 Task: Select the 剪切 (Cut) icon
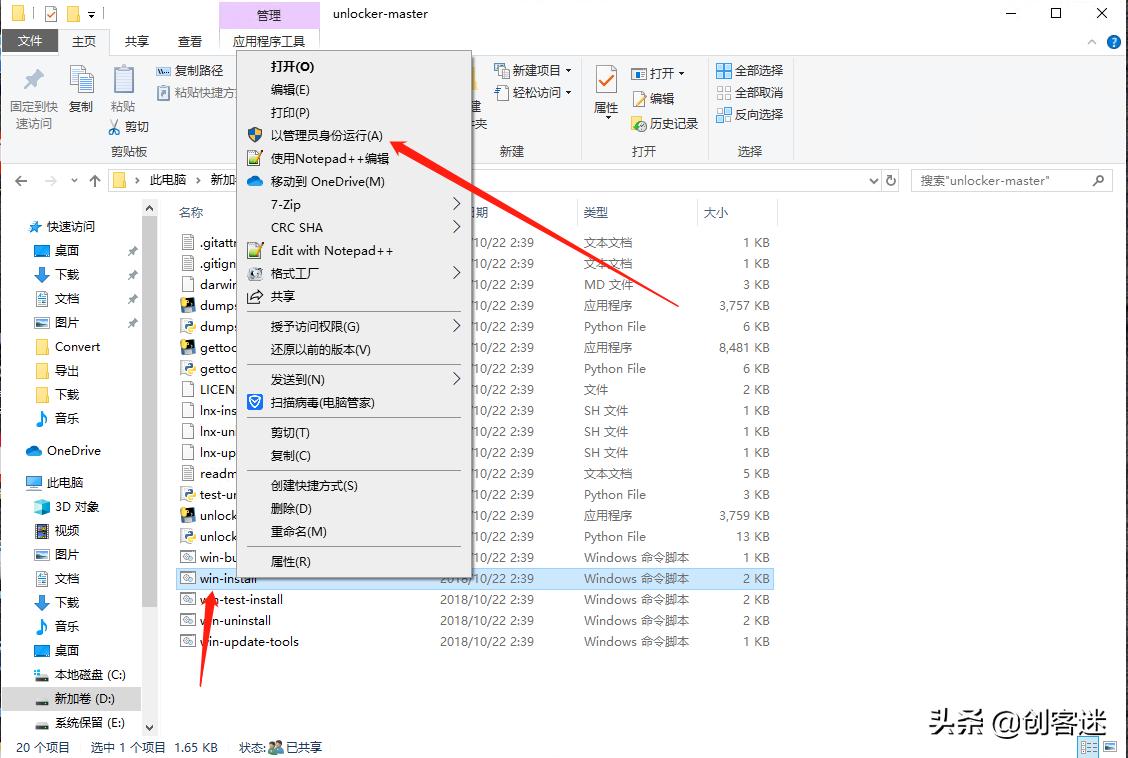[115, 127]
